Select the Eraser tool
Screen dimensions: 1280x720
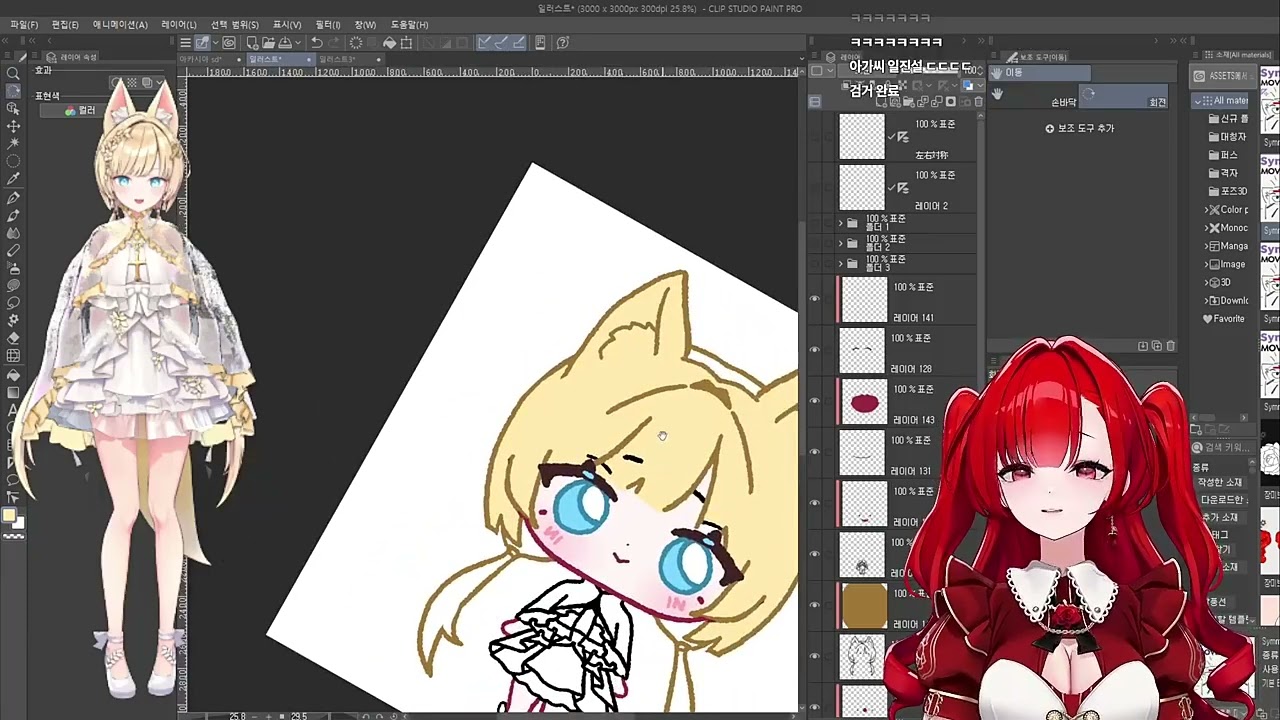[x=13, y=338]
